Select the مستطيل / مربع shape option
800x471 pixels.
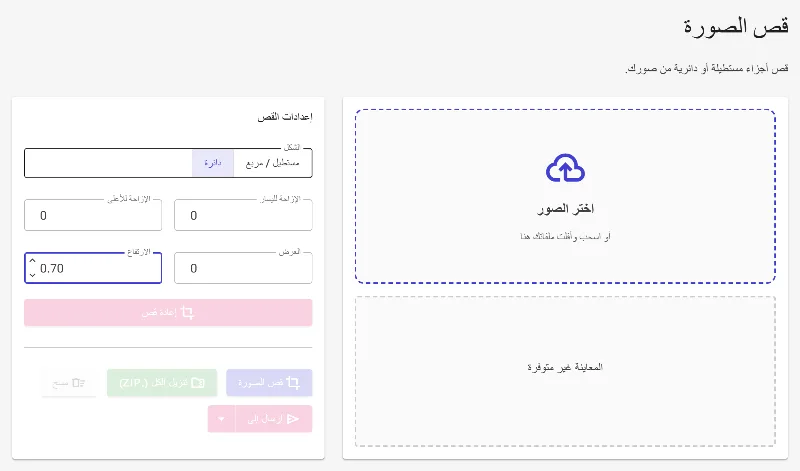click(272, 163)
